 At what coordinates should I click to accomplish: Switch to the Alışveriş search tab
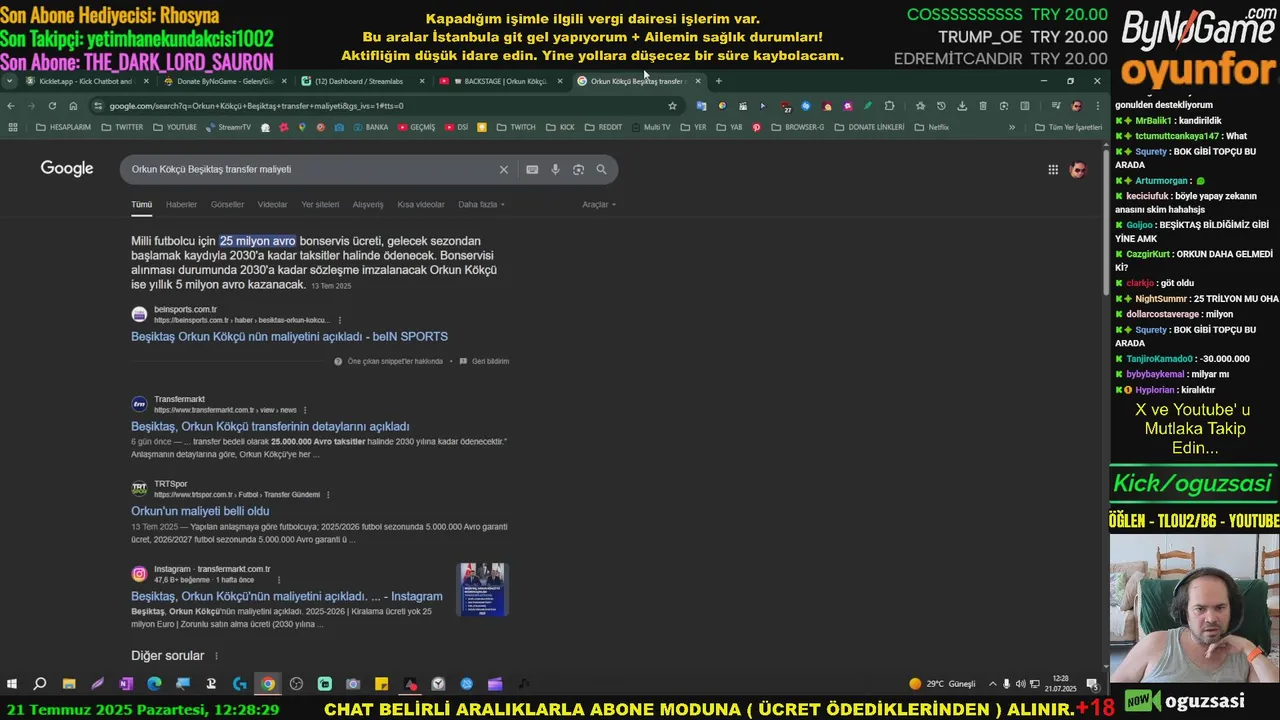pyautogui.click(x=368, y=205)
